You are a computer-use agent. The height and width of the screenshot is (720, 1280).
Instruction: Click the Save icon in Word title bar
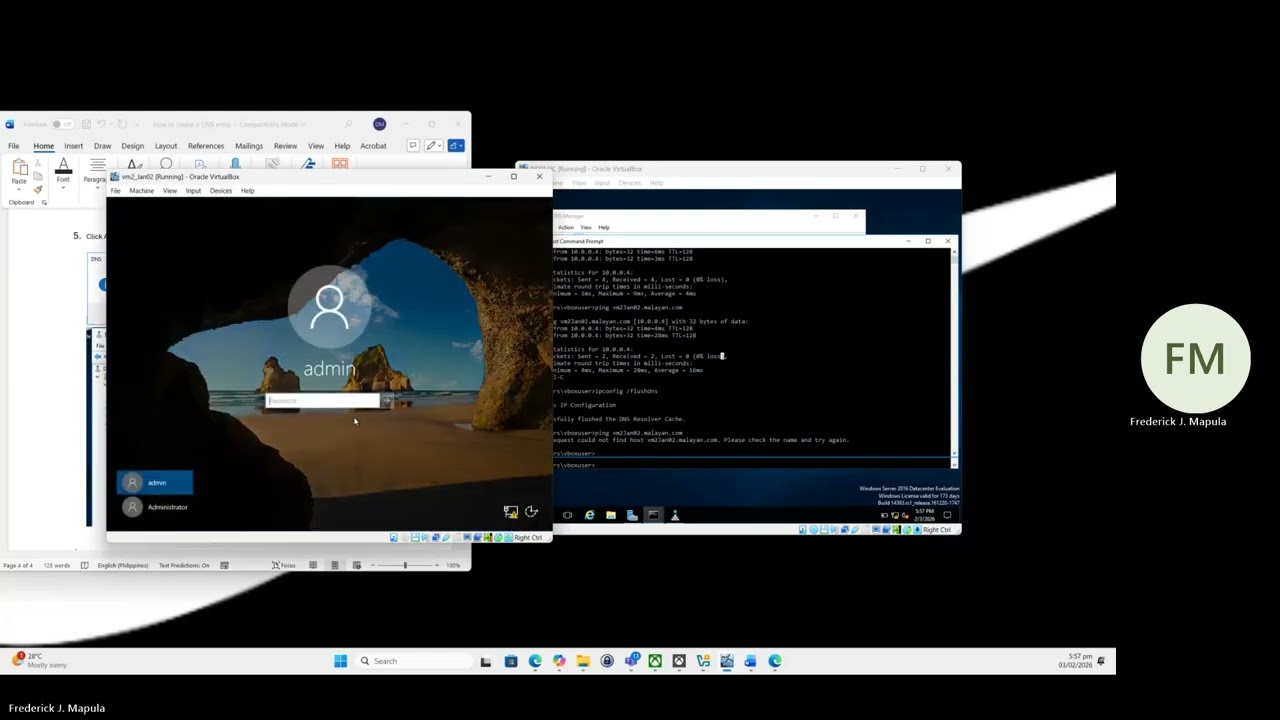click(86, 124)
